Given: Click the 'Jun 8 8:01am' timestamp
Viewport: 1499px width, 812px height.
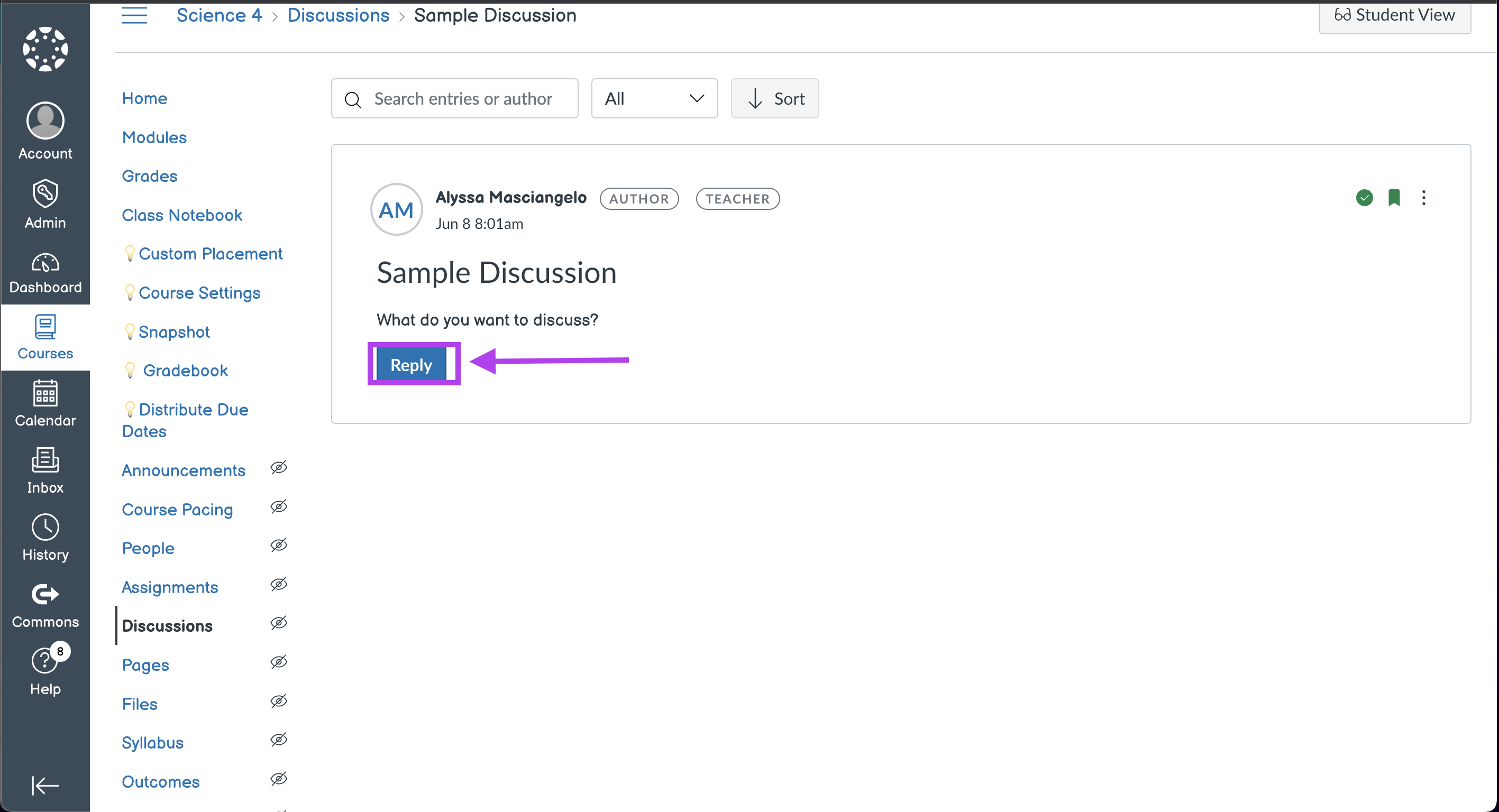Looking at the screenshot, I should (x=479, y=224).
